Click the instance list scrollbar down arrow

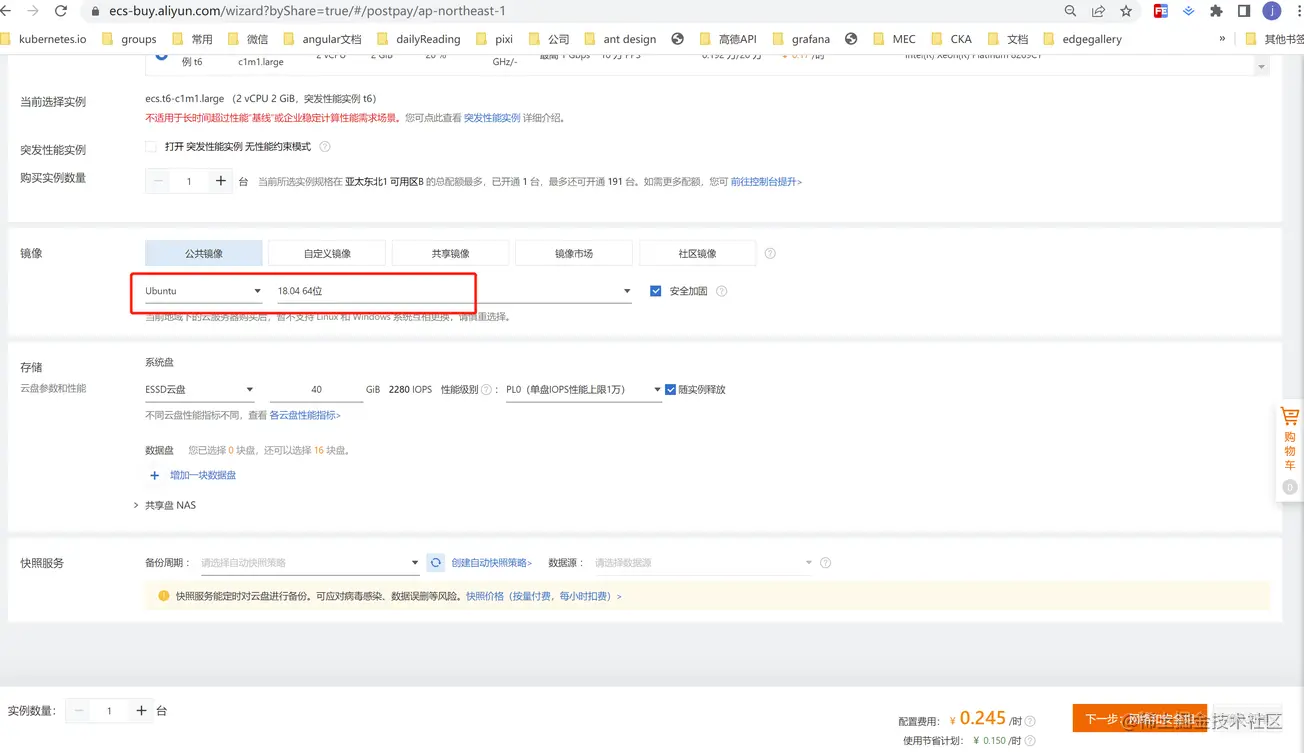pyautogui.click(x=1262, y=67)
